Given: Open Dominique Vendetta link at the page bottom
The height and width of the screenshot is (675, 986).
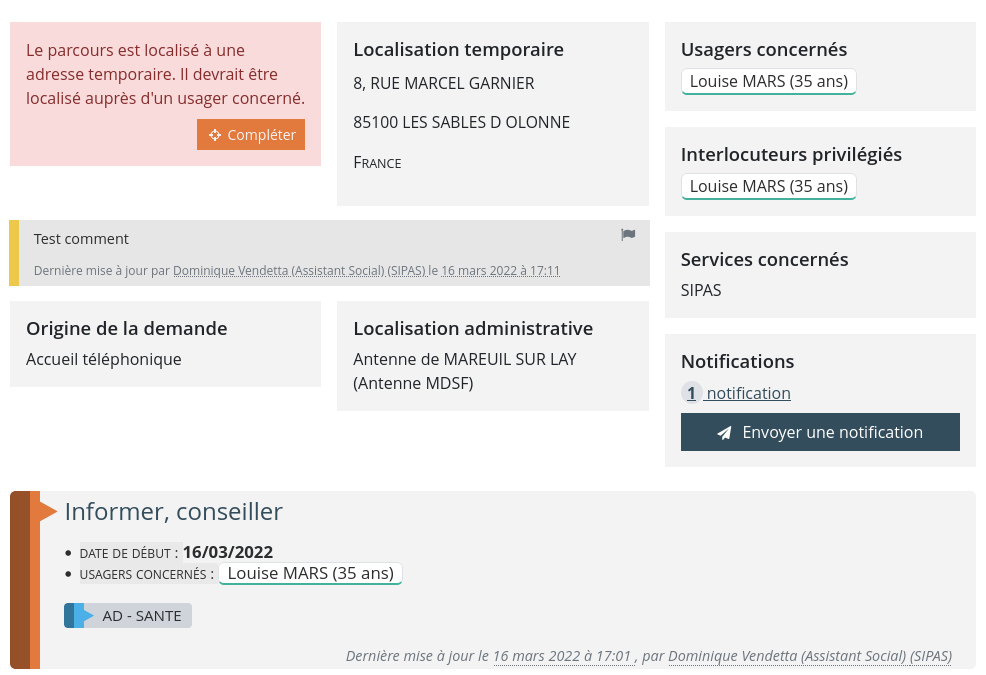Looking at the screenshot, I should pos(809,657).
